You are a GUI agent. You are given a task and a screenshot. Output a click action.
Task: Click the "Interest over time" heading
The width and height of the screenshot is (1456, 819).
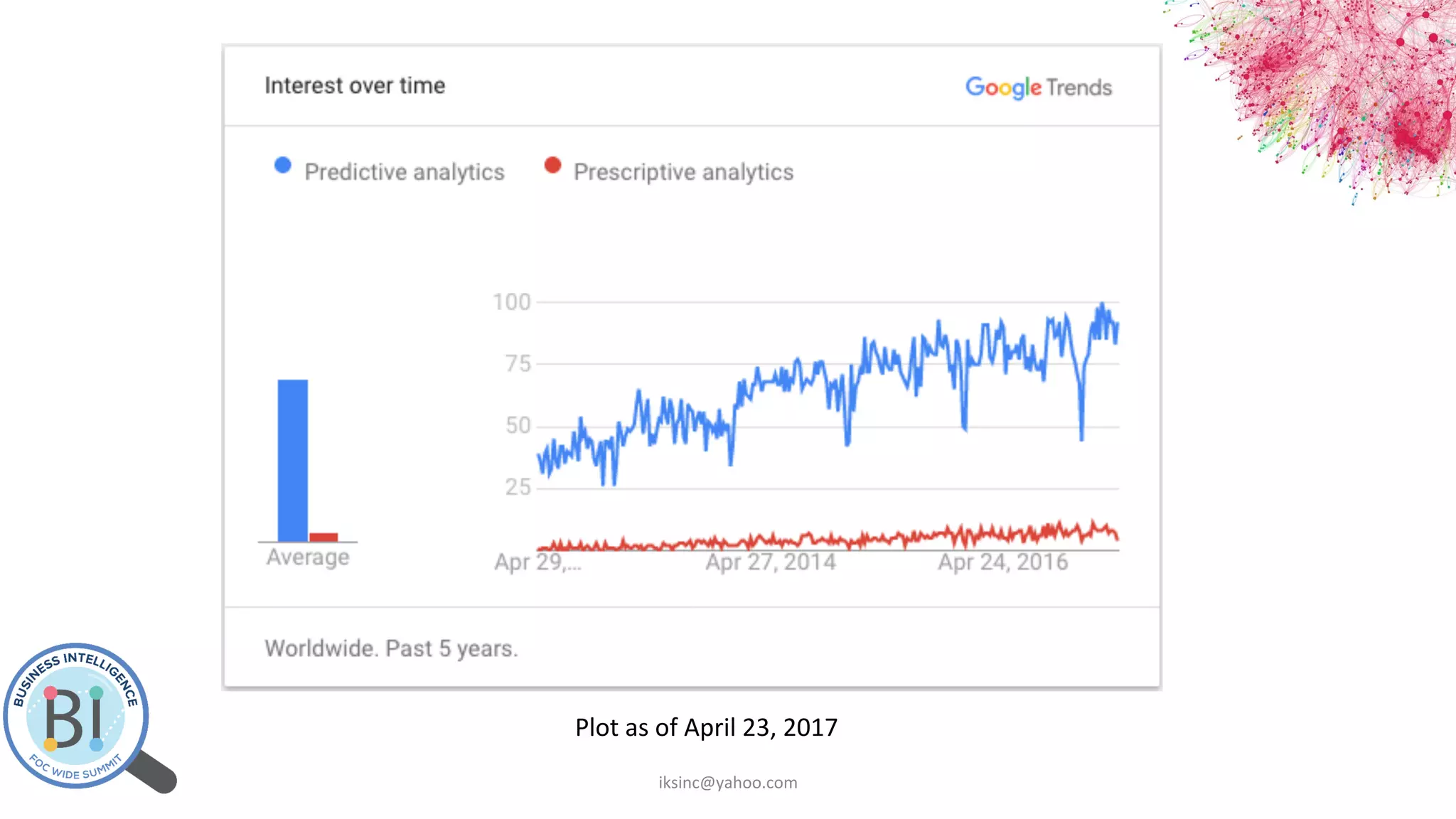[x=355, y=86]
